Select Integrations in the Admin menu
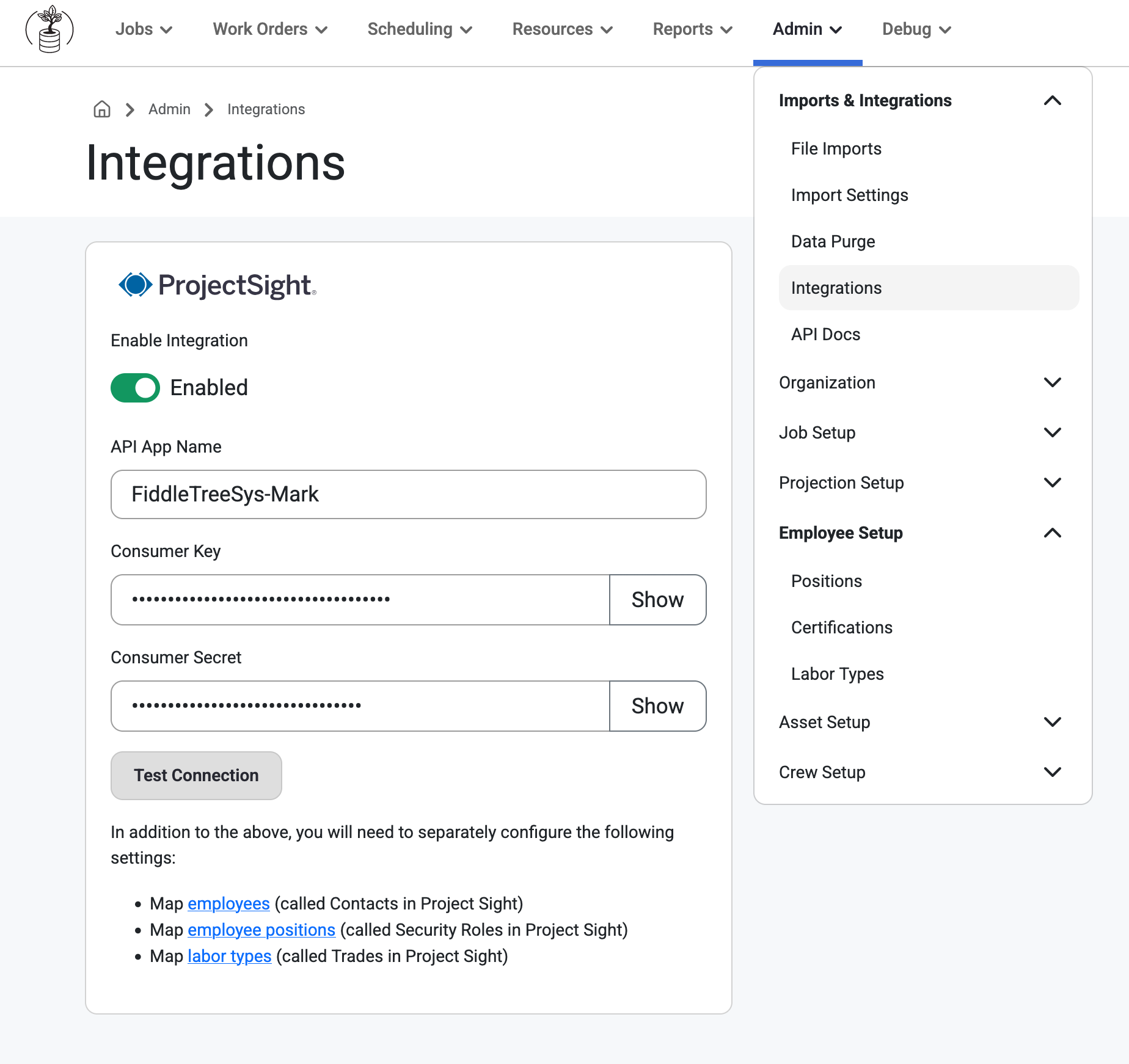 tap(929, 288)
